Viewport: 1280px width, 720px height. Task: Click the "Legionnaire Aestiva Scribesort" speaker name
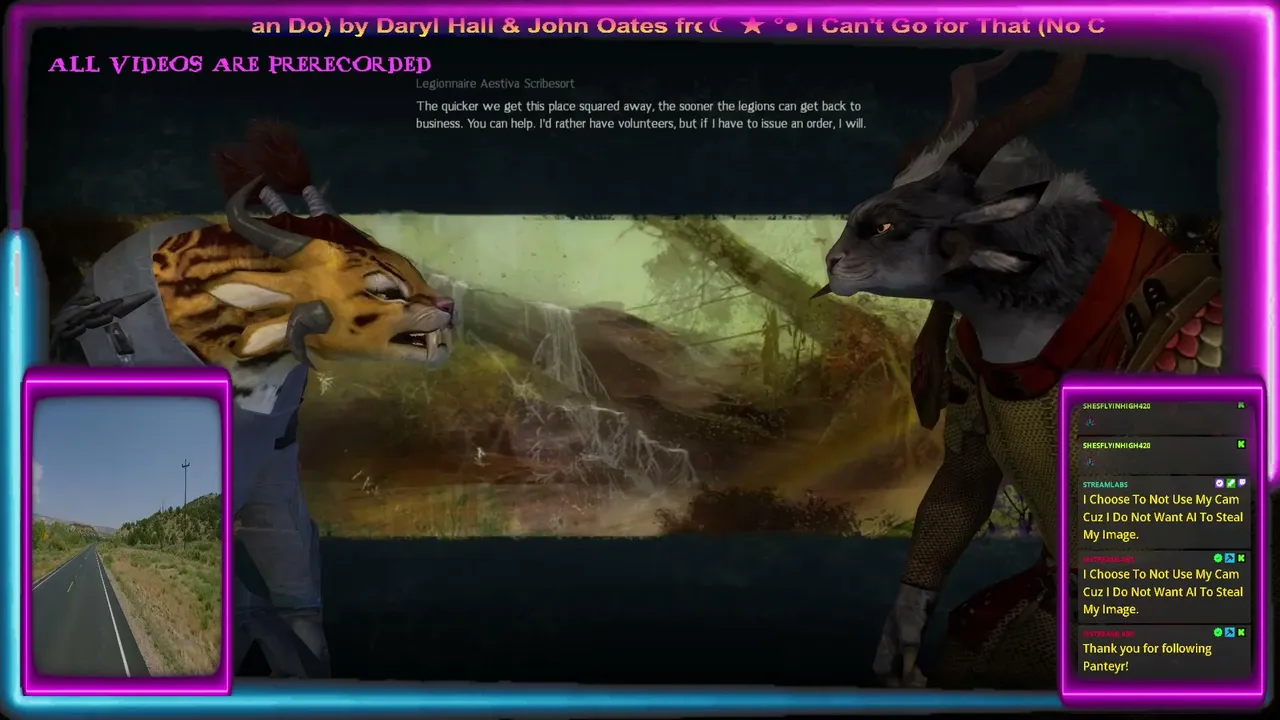click(x=495, y=84)
